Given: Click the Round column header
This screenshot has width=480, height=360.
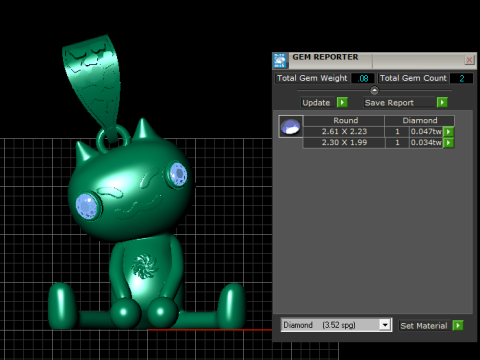Looking at the screenshot, I should (344, 120).
